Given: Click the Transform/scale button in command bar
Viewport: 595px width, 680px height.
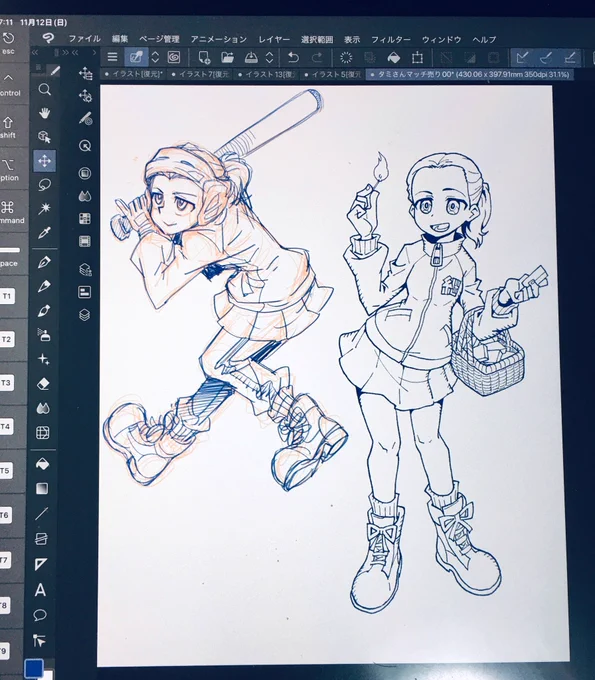Looking at the screenshot, I should pyautogui.click(x=417, y=58).
